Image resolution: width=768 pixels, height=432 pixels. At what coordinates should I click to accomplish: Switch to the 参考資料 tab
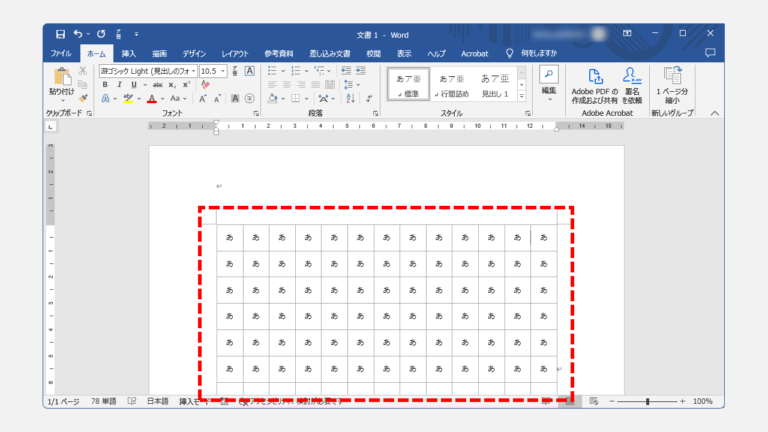[x=279, y=53]
